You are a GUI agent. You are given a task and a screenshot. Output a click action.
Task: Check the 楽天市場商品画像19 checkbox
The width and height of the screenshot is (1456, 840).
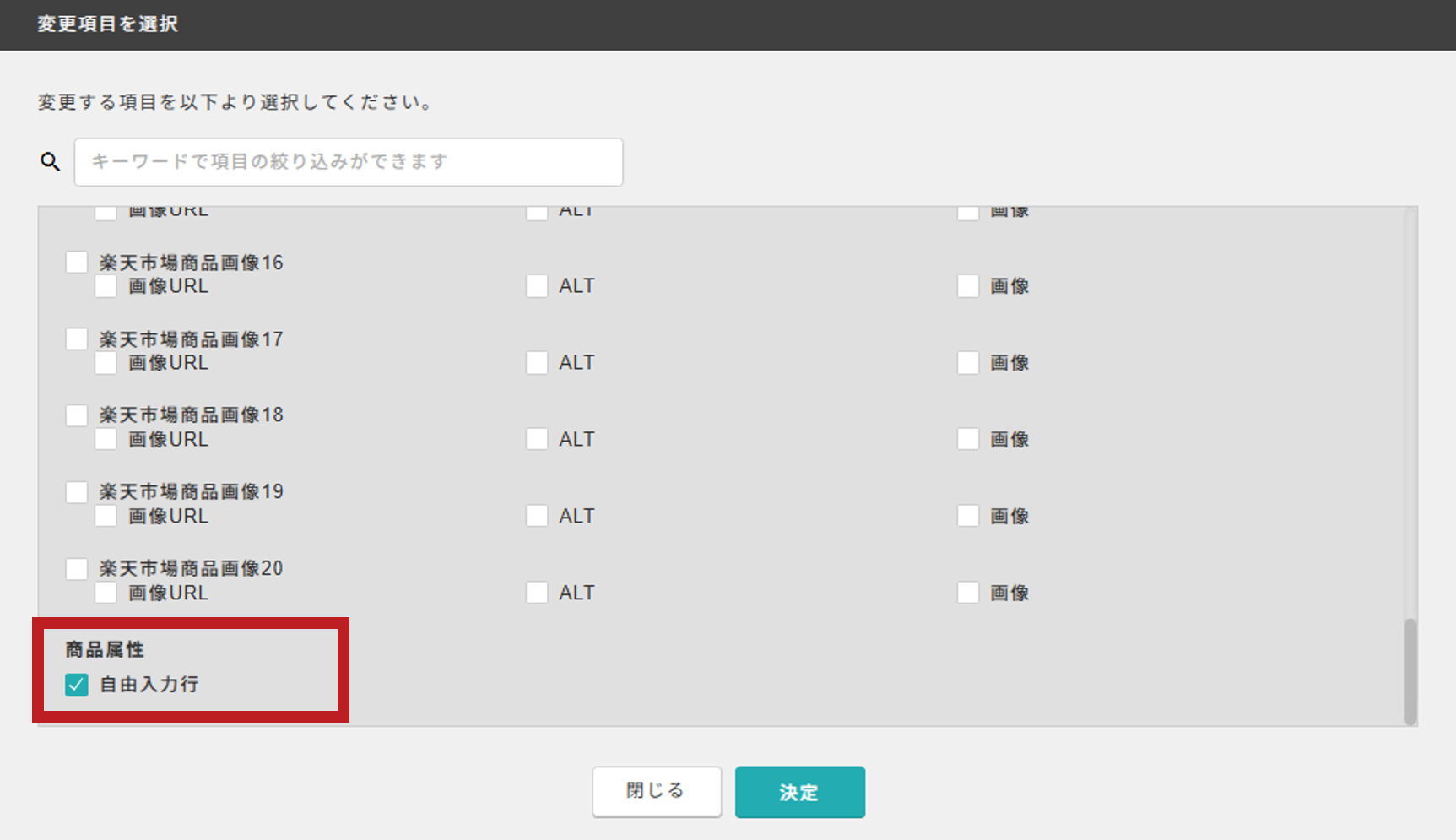(x=77, y=492)
